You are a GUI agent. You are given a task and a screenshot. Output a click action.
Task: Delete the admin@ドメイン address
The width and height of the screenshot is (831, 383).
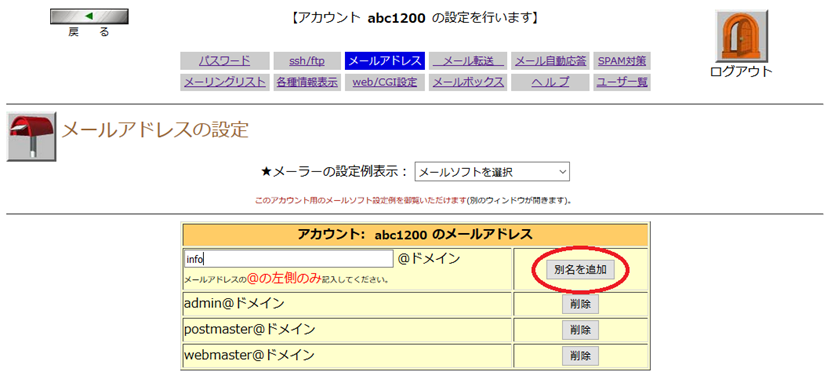tap(580, 305)
